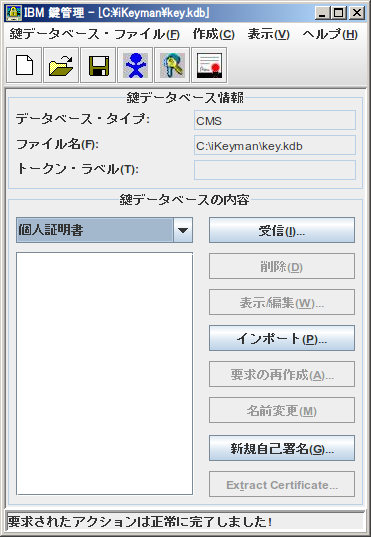Expand the 個人証明書 dropdown arrow
The height and width of the screenshot is (537, 371).
pyautogui.click(x=183, y=230)
